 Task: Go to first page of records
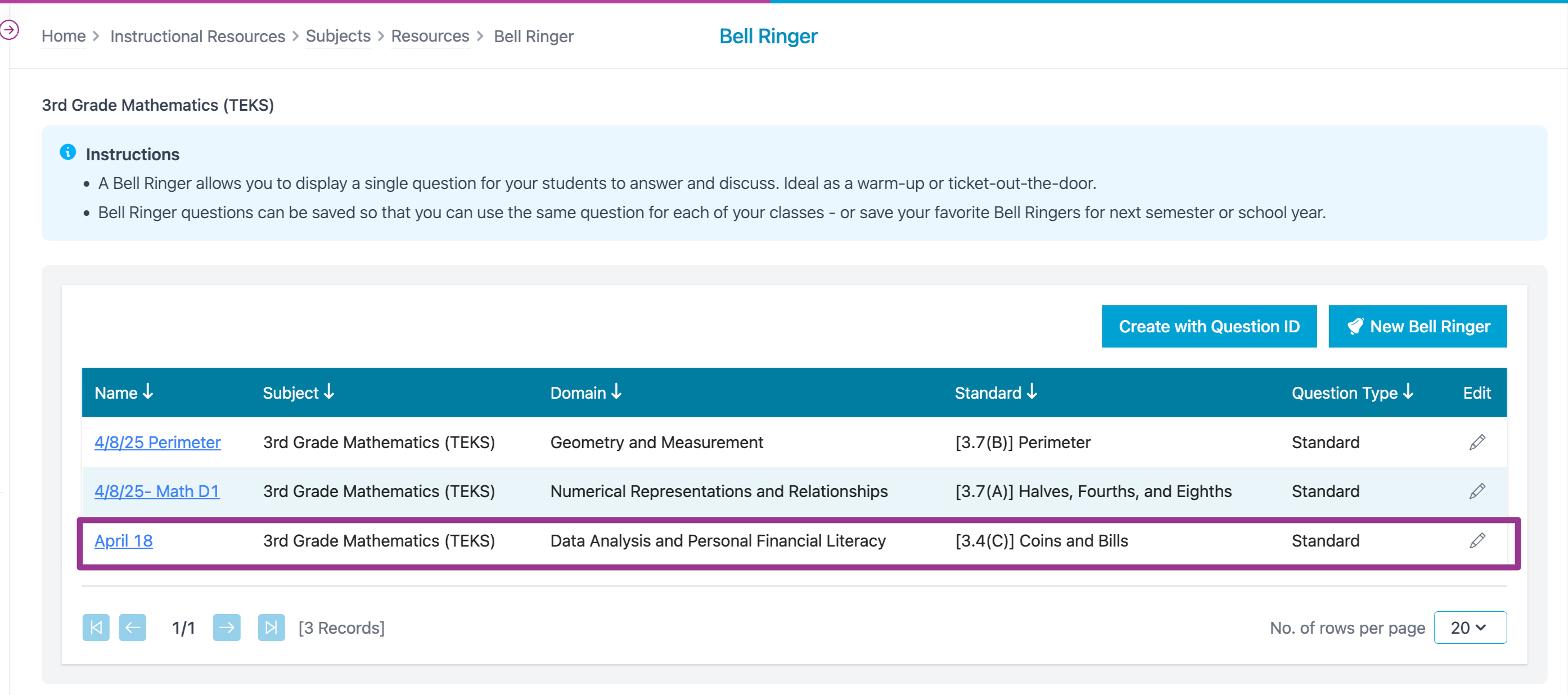click(96, 628)
